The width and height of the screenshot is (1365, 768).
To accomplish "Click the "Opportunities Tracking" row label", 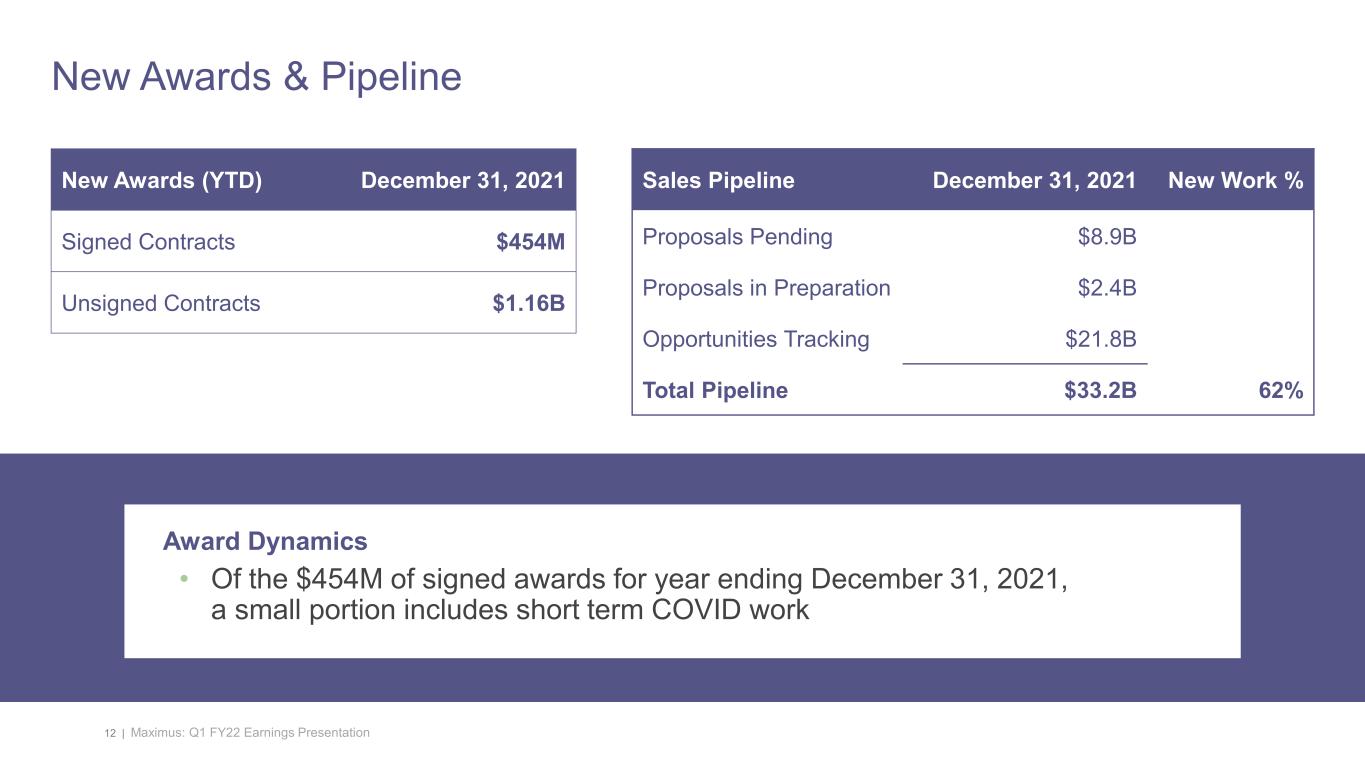I will (755, 339).
